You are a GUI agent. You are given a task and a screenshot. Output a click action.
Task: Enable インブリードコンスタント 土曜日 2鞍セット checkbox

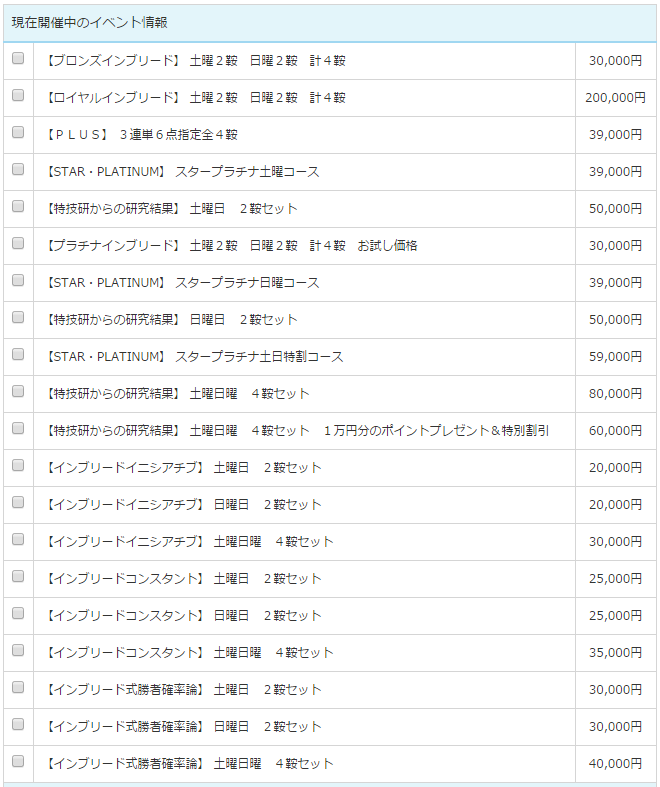[18, 576]
